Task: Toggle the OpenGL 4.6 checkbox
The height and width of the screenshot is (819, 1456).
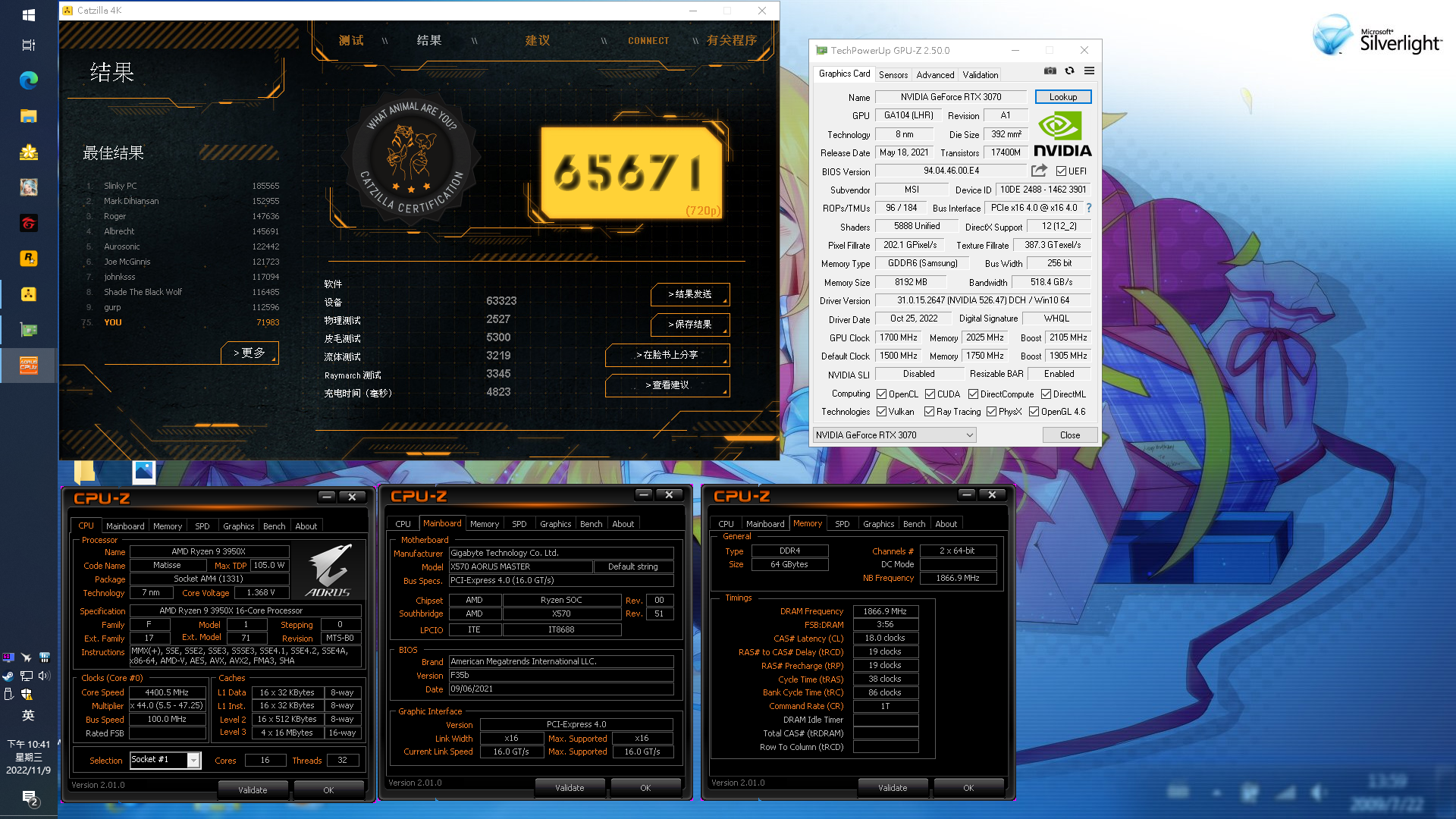Action: pyautogui.click(x=1034, y=412)
